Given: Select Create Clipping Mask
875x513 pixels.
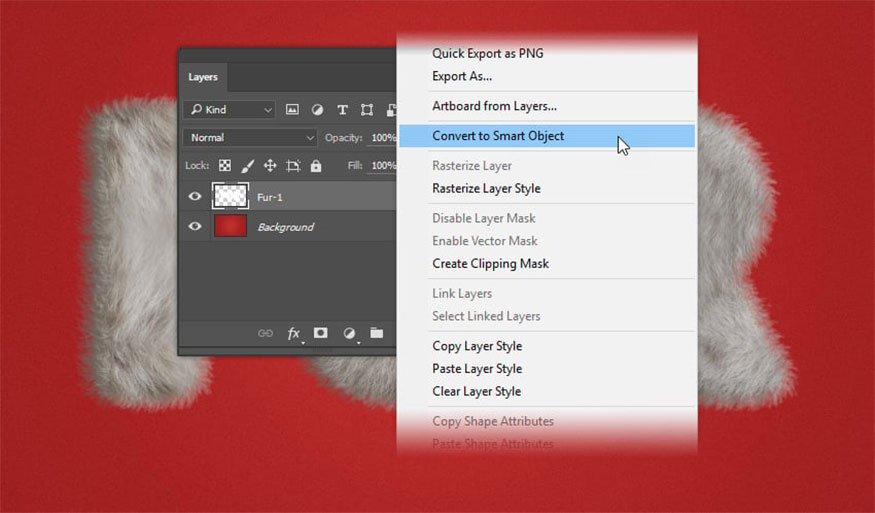Looking at the screenshot, I should [491, 263].
